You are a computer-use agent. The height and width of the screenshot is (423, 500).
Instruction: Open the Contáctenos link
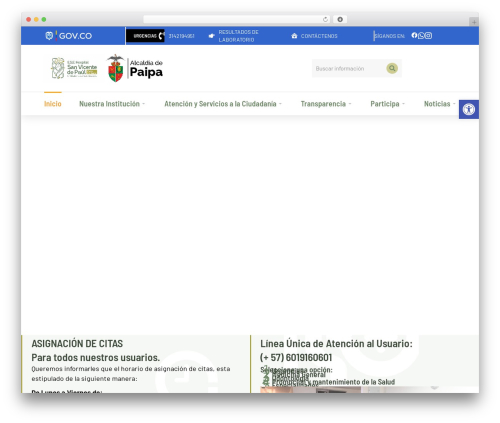tap(319, 36)
